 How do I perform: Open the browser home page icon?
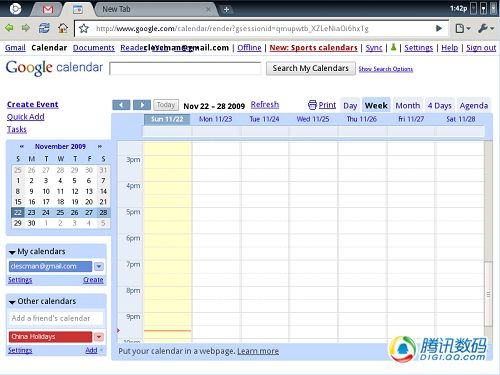pyautogui.click(x=63, y=28)
